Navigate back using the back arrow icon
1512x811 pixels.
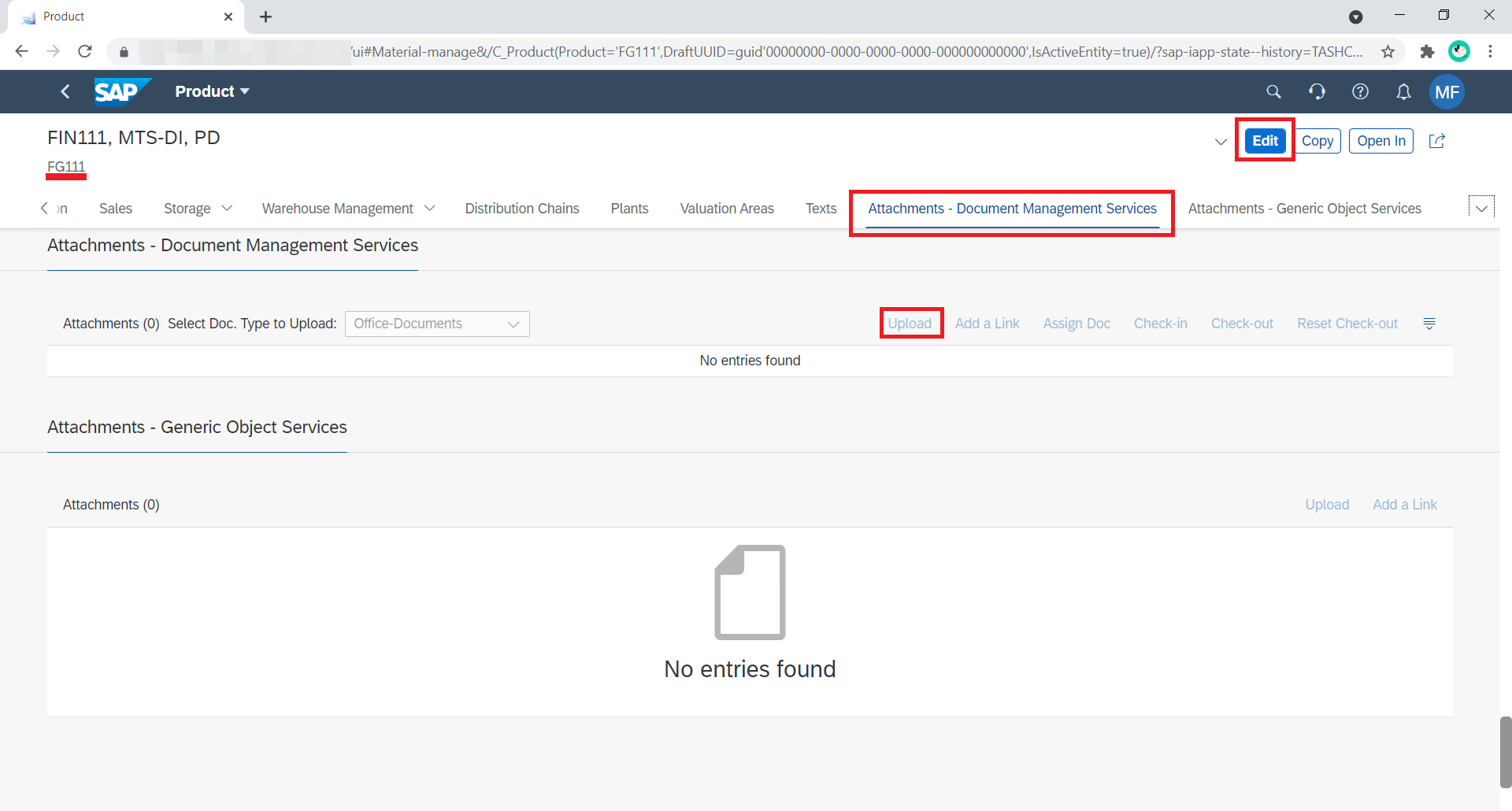click(65, 91)
